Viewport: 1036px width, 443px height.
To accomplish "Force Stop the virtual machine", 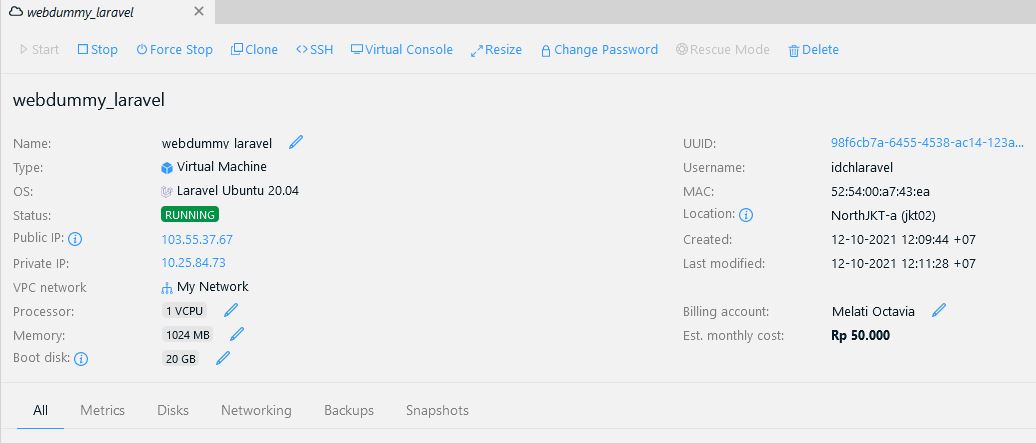I will coord(174,50).
